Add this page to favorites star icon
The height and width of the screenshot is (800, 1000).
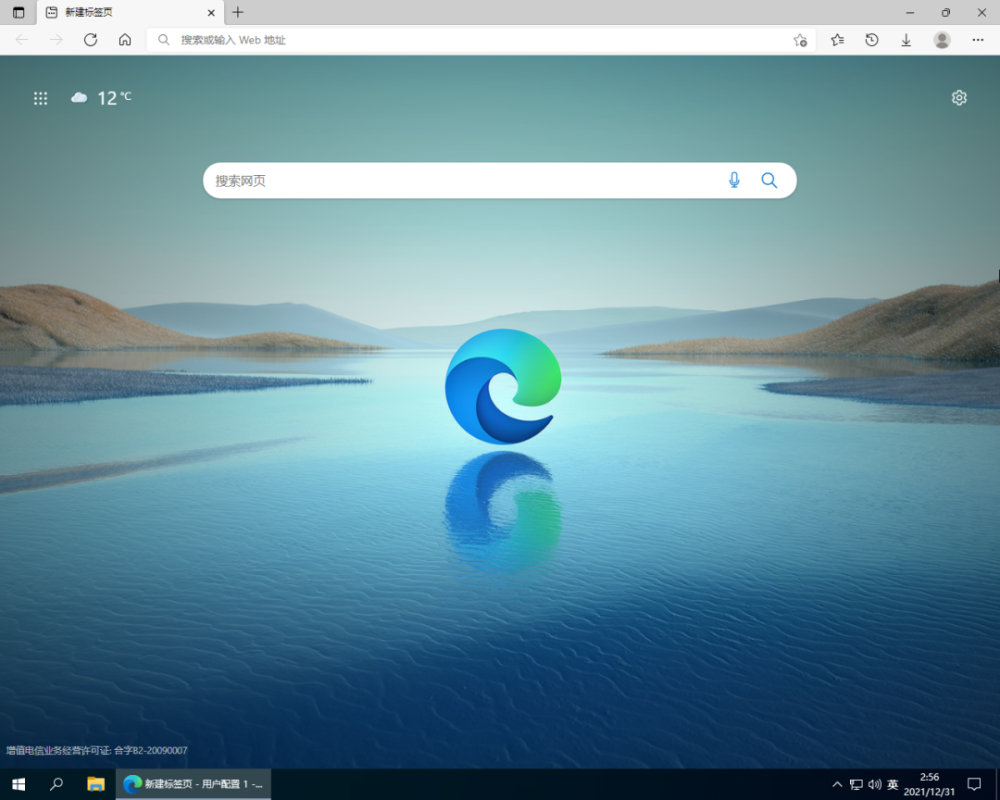click(800, 40)
